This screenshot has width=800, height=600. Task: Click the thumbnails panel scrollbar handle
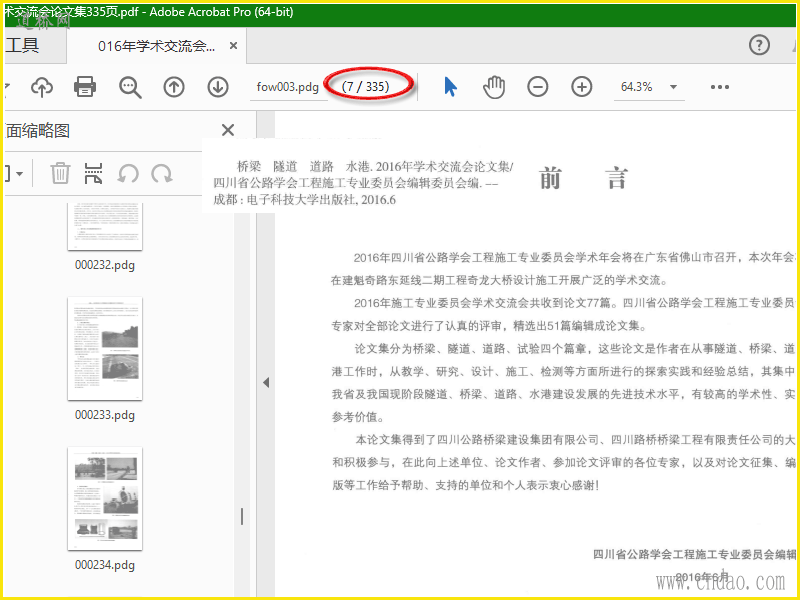click(242, 516)
